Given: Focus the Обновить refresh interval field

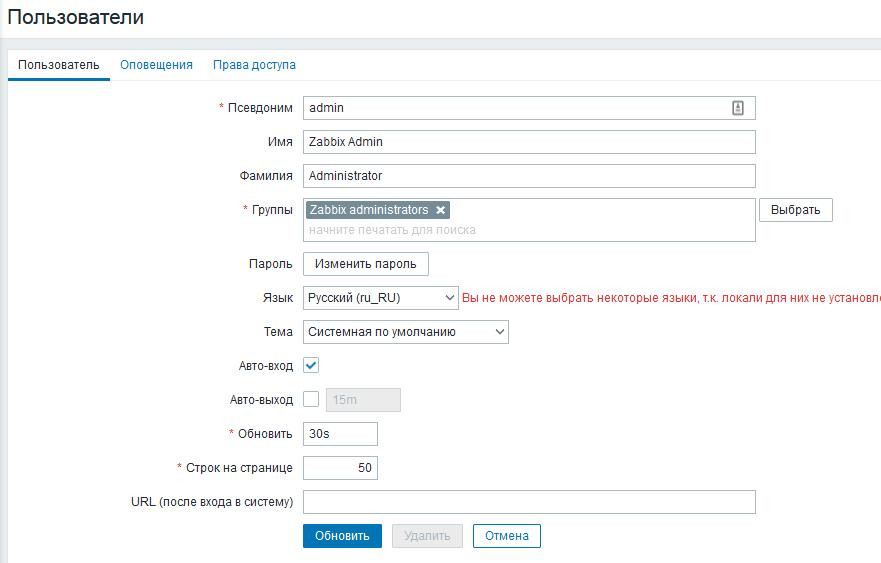Looking at the screenshot, I should tap(340, 434).
